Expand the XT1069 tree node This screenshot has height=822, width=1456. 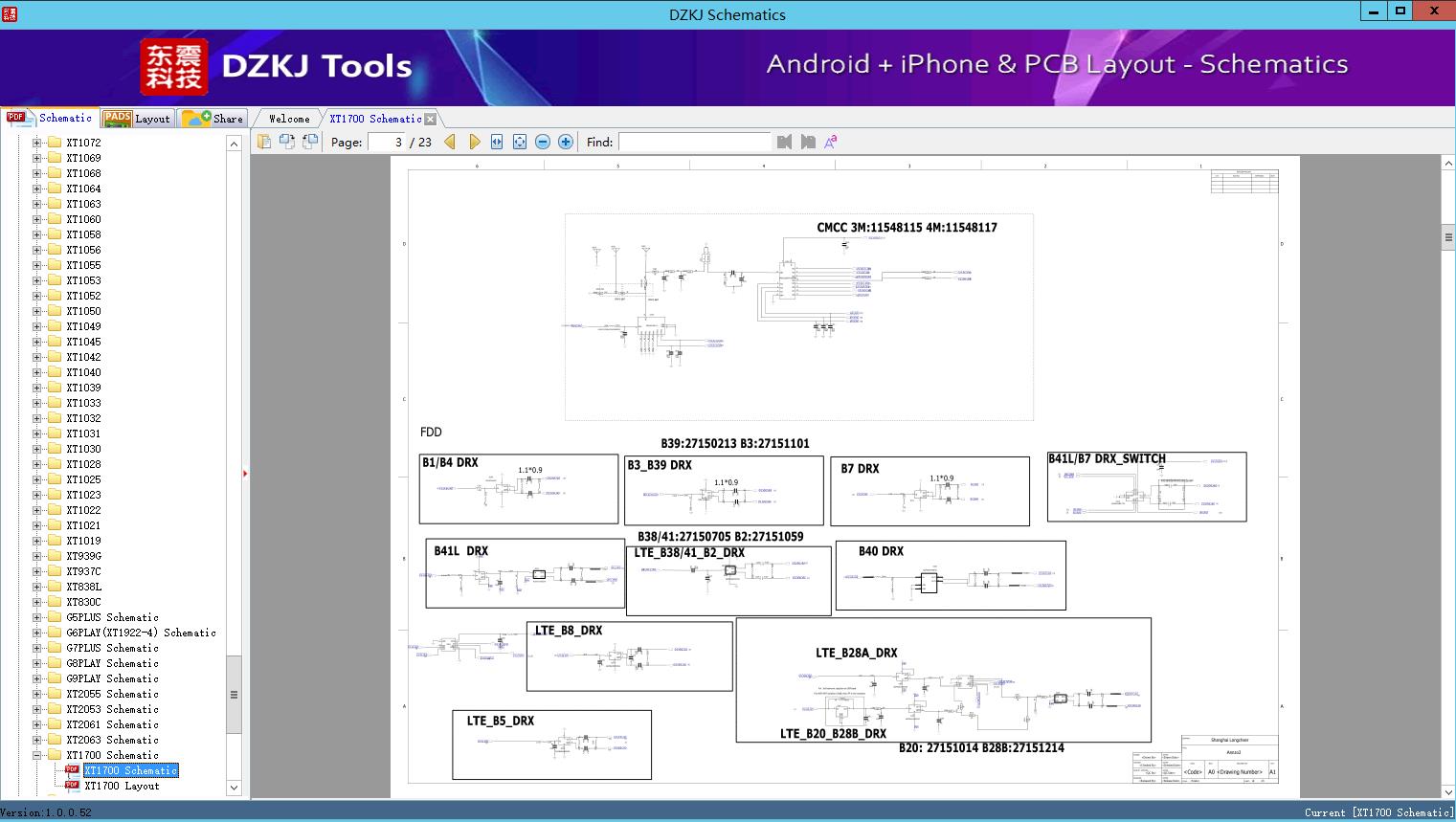coord(37,158)
